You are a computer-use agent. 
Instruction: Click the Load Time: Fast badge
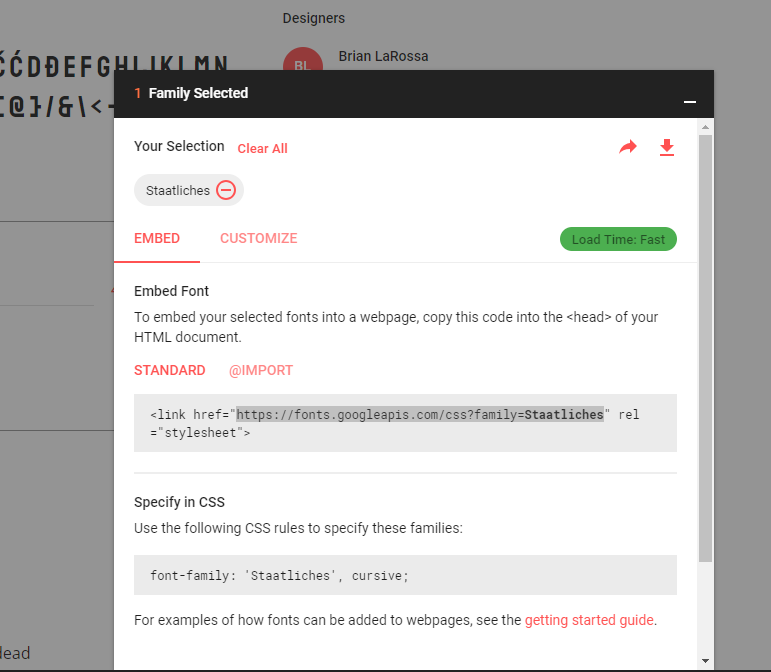click(x=618, y=239)
